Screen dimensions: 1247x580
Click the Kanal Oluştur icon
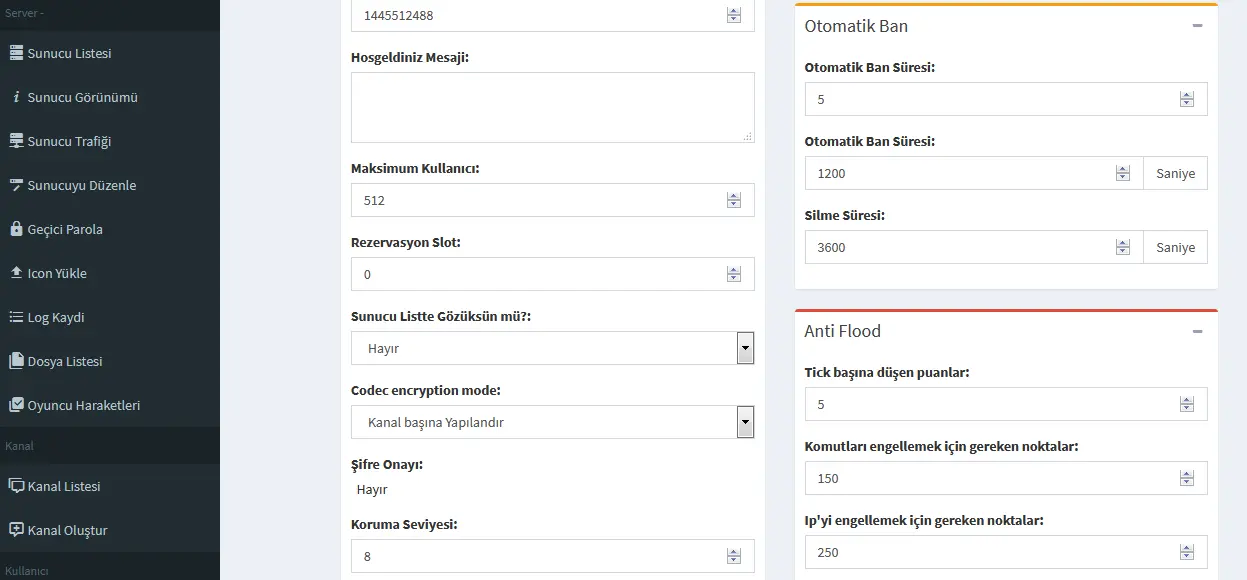[x=16, y=530]
